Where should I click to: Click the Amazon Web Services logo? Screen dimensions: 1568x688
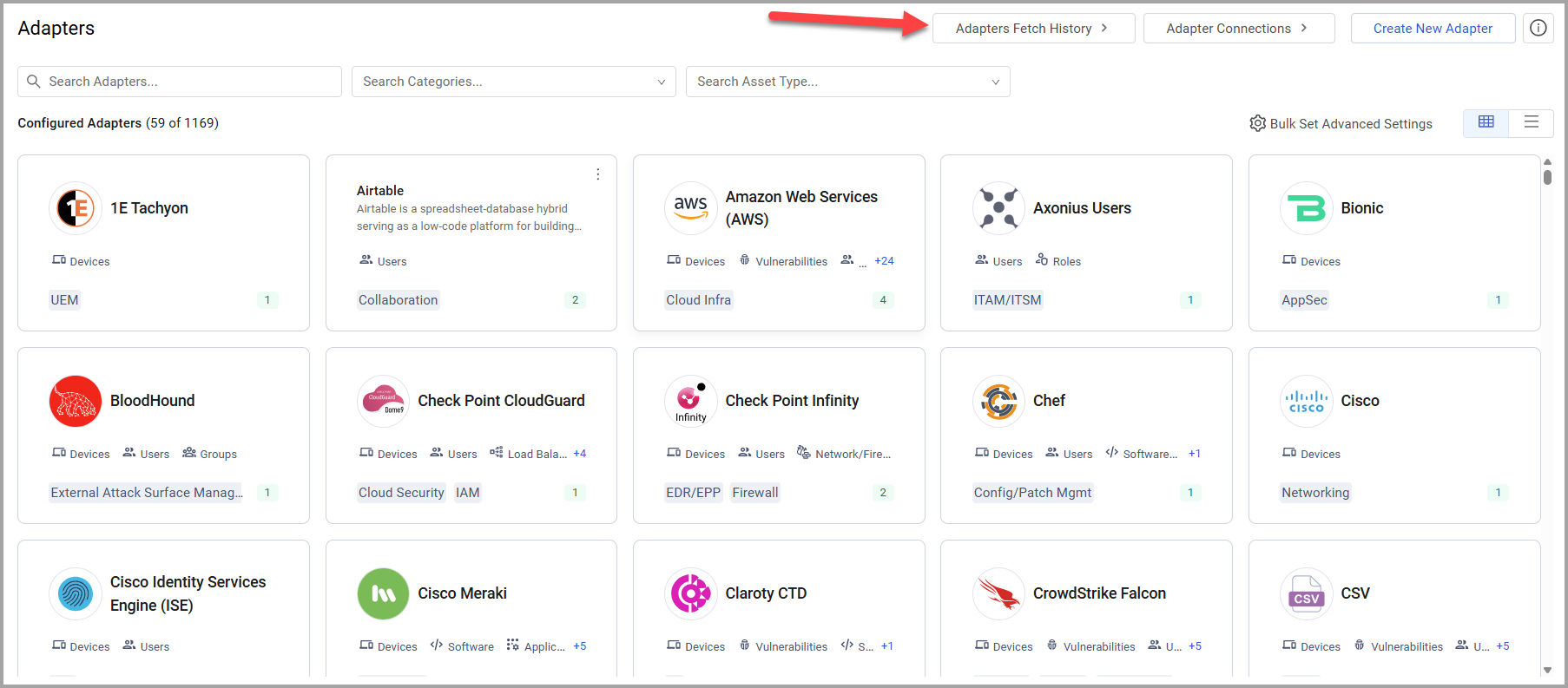[x=691, y=208]
